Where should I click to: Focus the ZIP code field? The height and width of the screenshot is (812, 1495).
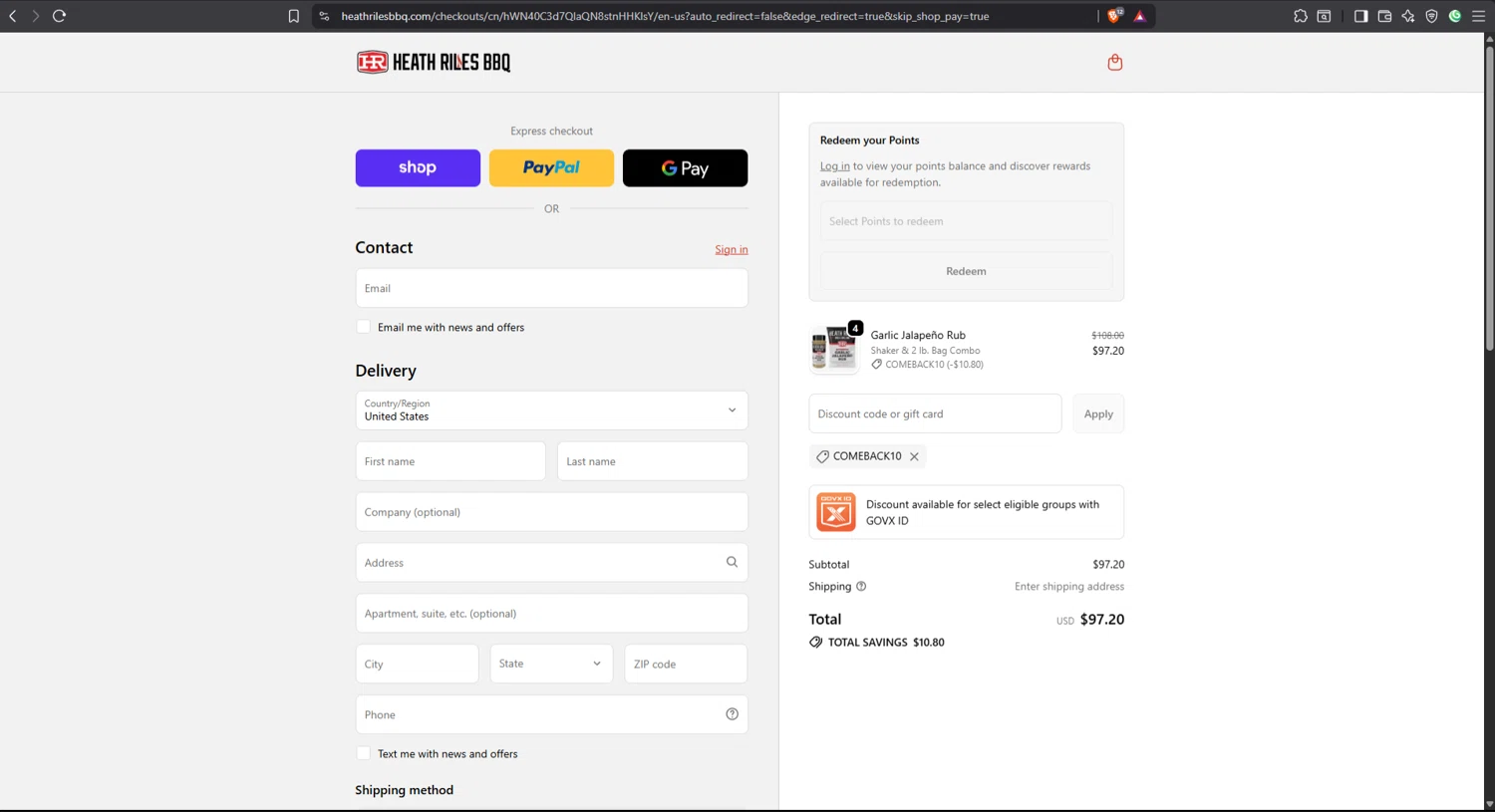686,664
